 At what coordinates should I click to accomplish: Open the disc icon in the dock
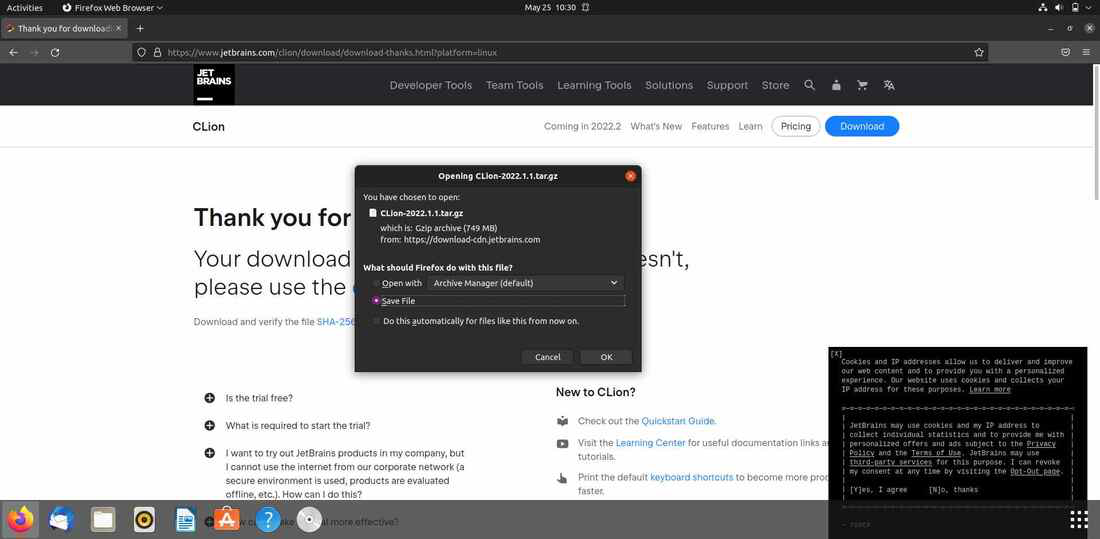click(x=309, y=520)
